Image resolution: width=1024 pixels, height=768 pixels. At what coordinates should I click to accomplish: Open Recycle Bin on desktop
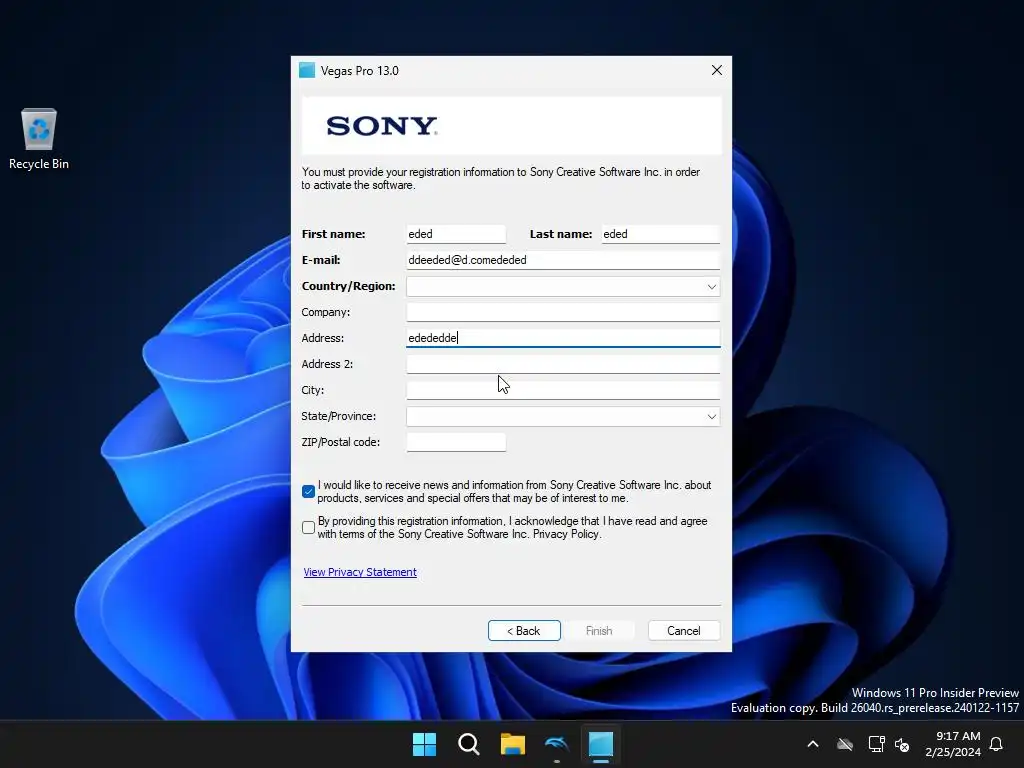tap(39, 139)
